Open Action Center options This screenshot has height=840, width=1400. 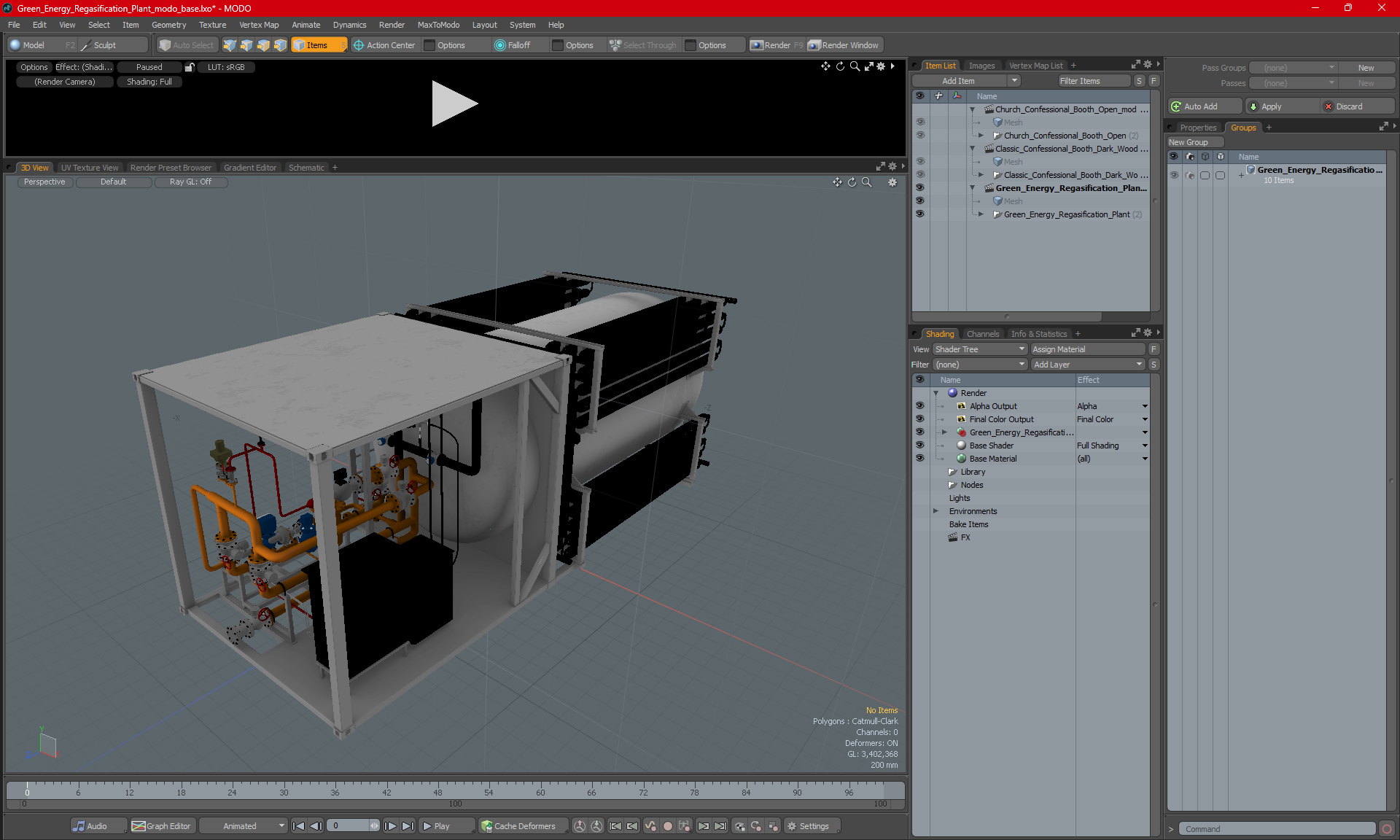tap(384, 45)
